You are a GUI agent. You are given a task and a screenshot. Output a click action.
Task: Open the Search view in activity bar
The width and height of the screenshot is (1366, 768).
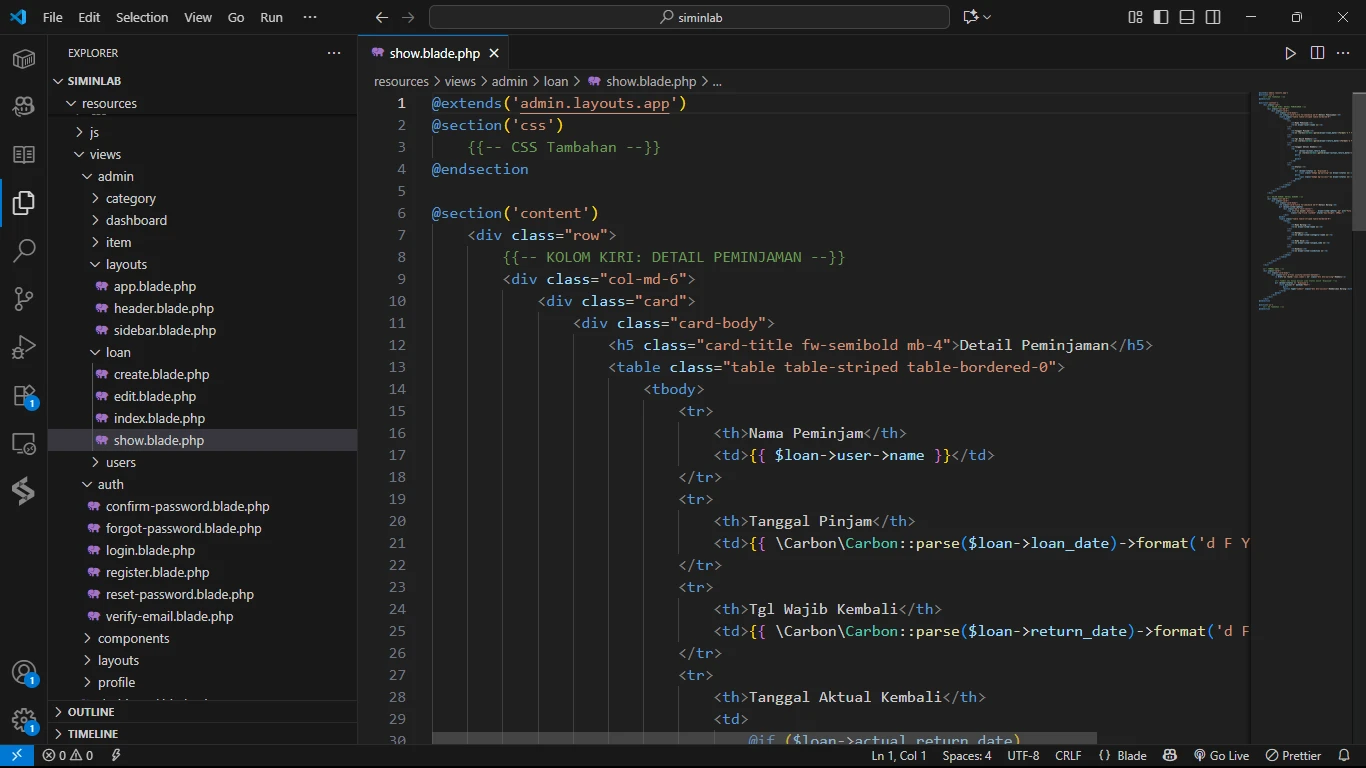[24, 250]
